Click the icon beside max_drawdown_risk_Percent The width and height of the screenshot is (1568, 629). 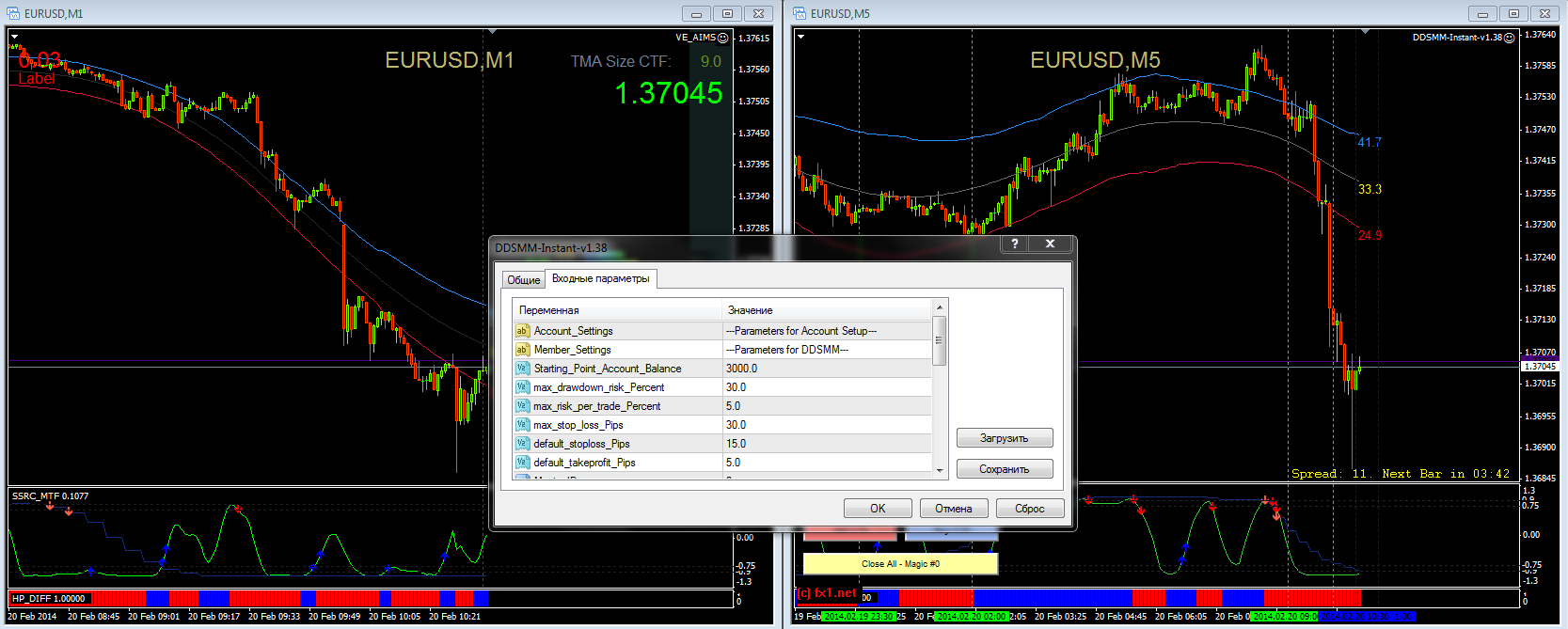click(x=522, y=387)
